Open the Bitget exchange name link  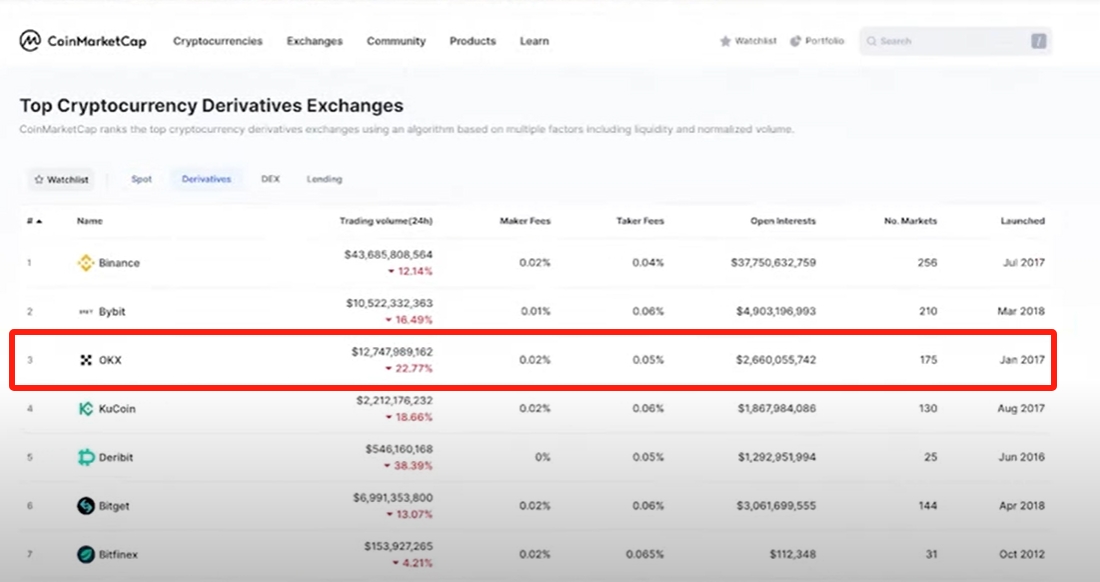point(114,506)
